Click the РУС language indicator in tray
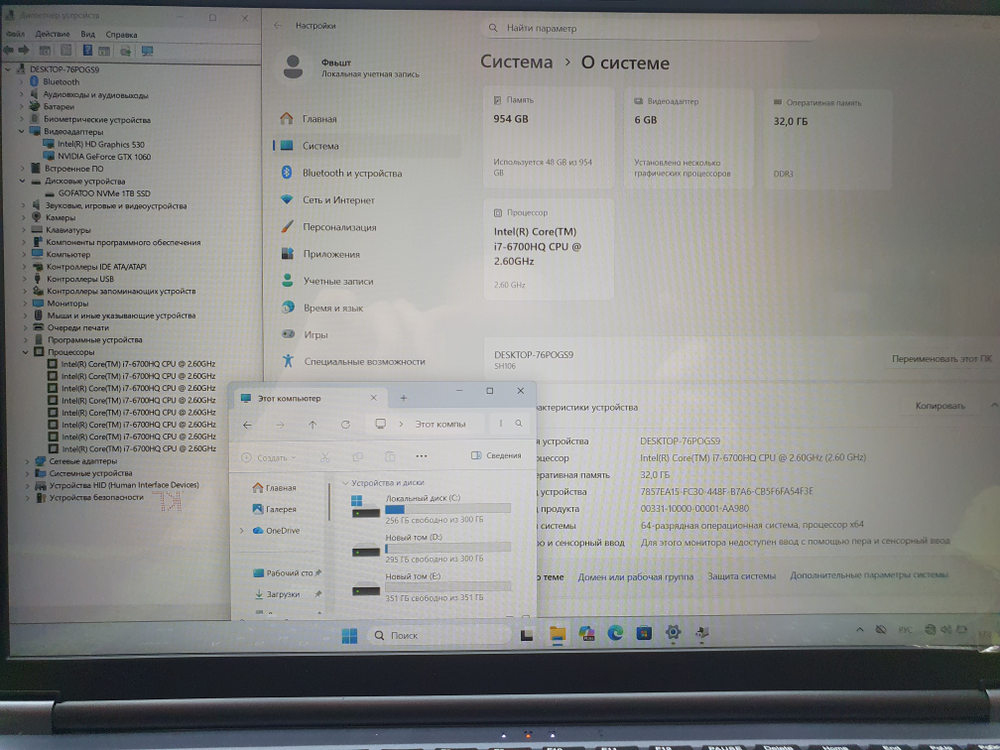Screen dimensions: 1000x750 click(x=904, y=630)
